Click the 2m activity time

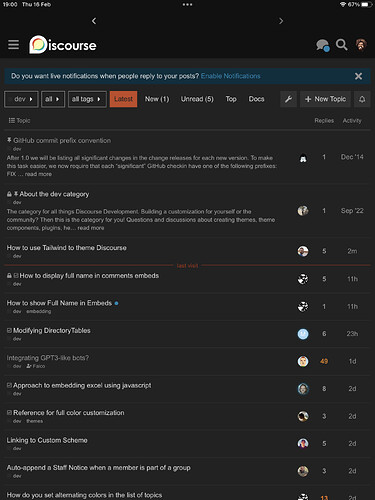click(352, 251)
